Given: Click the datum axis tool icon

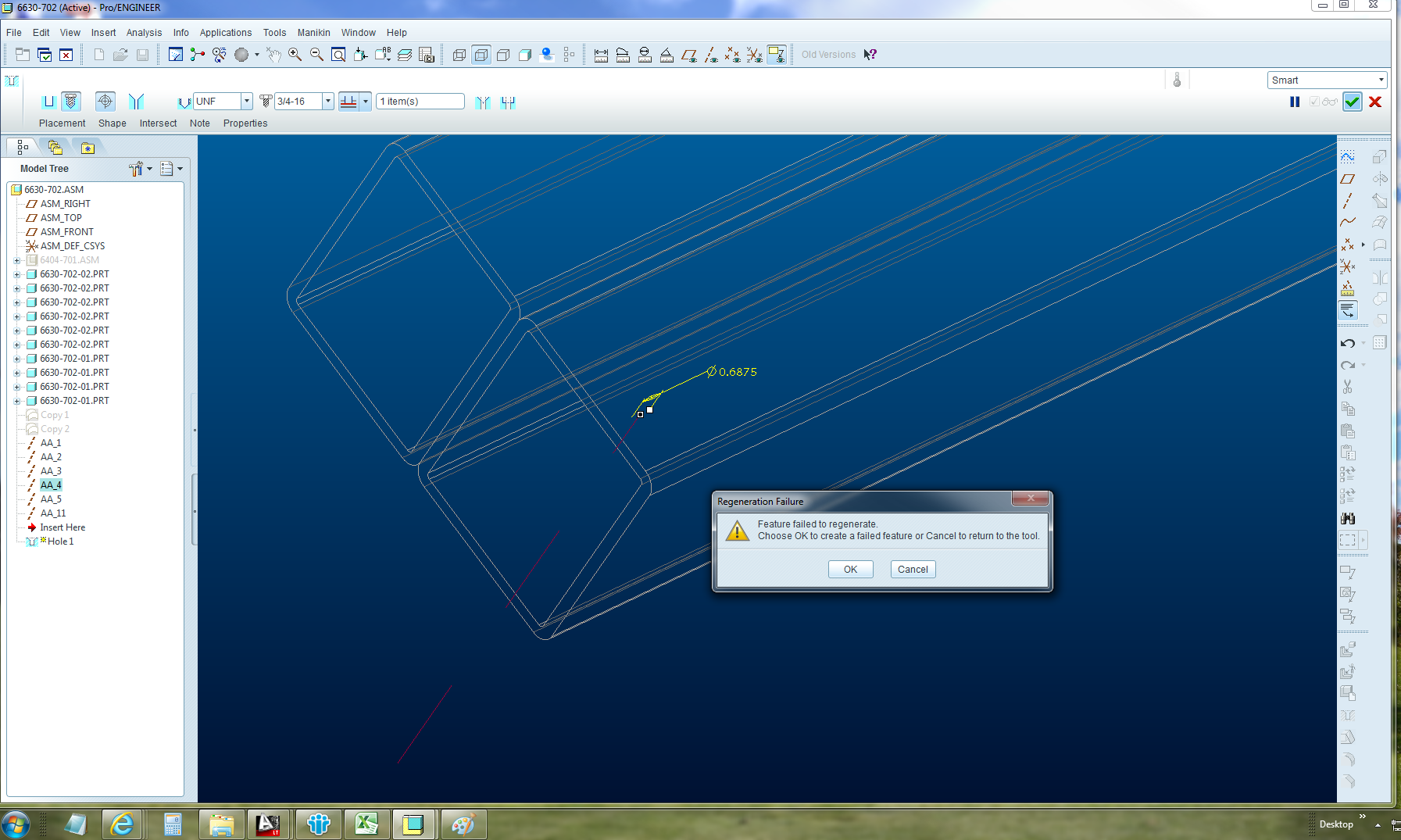Looking at the screenshot, I should [x=1348, y=201].
